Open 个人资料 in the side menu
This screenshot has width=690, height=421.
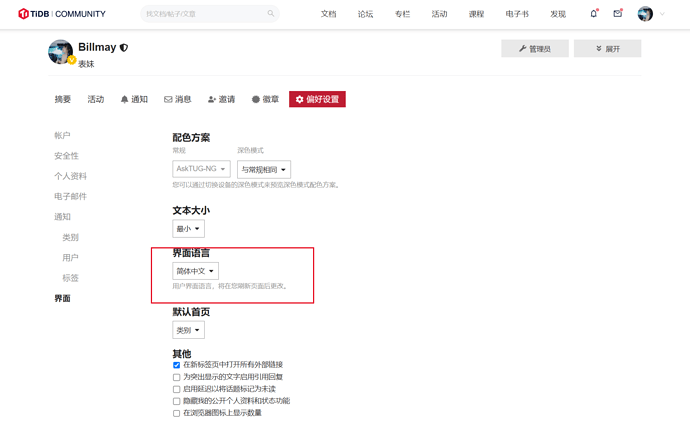click(x=70, y=176)
